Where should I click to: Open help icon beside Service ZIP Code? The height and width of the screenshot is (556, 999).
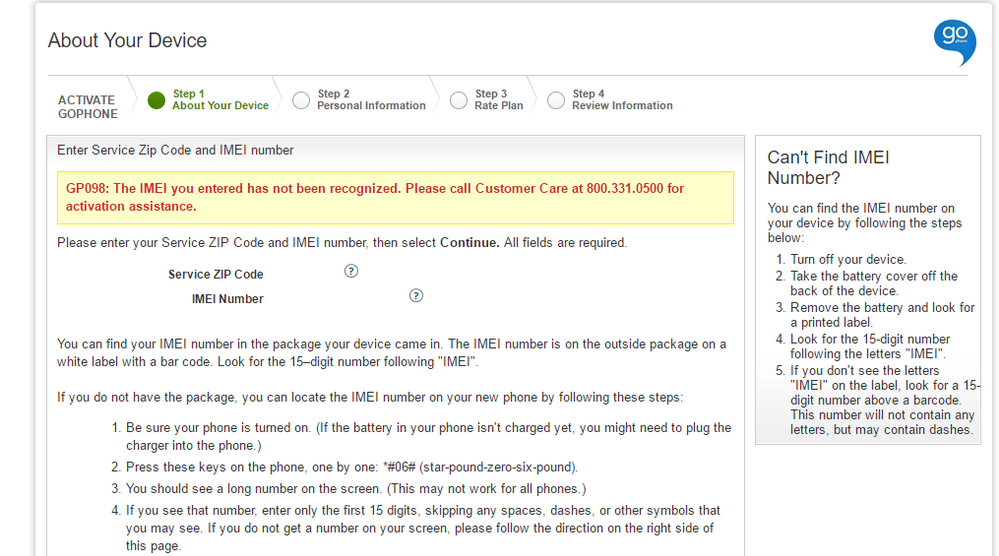(351, 271)
